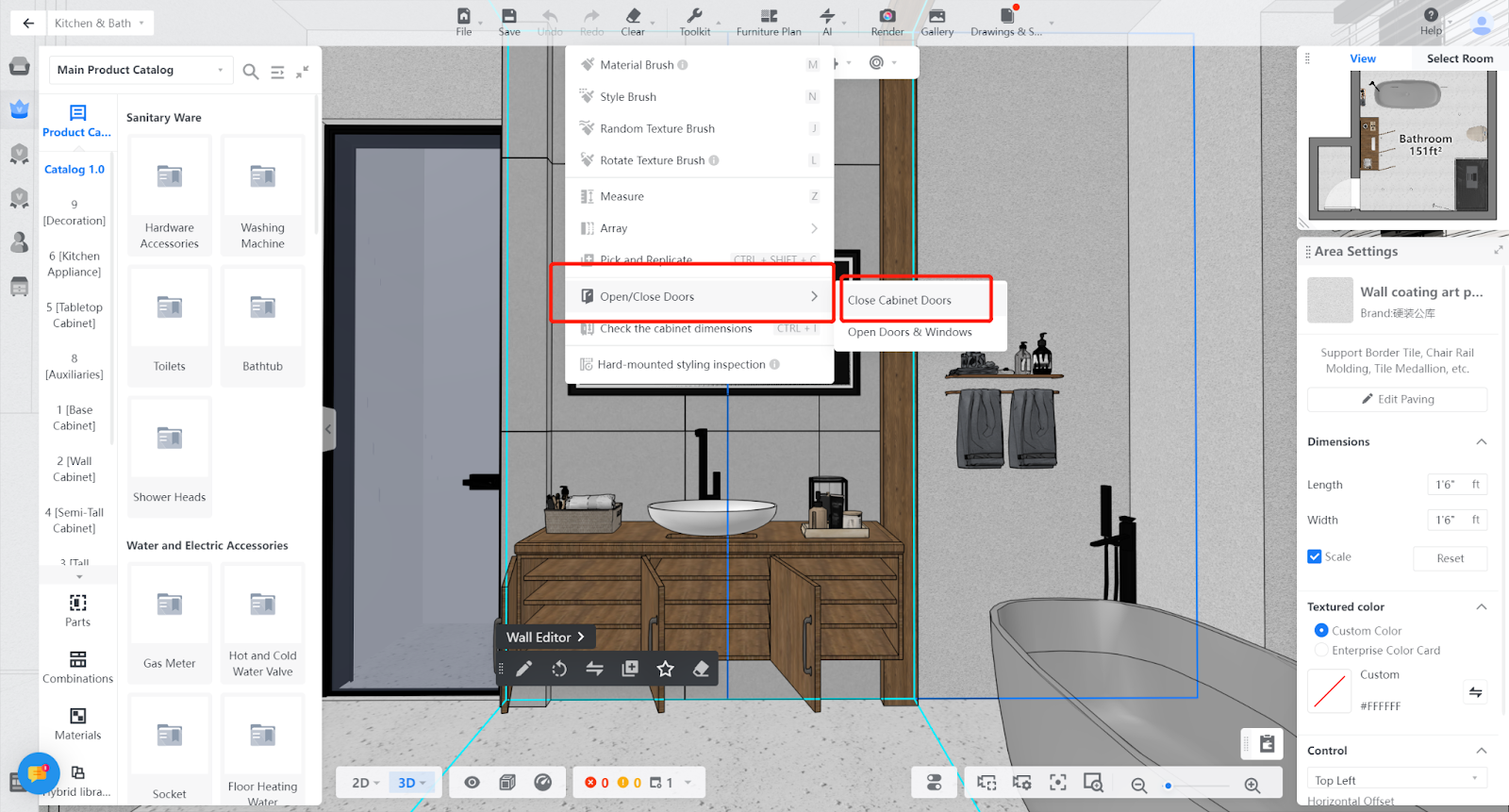Viewport: 1509px width, 812px height.
Task: Select Measure from the toolkit menu
Action: tap(622, 196)
